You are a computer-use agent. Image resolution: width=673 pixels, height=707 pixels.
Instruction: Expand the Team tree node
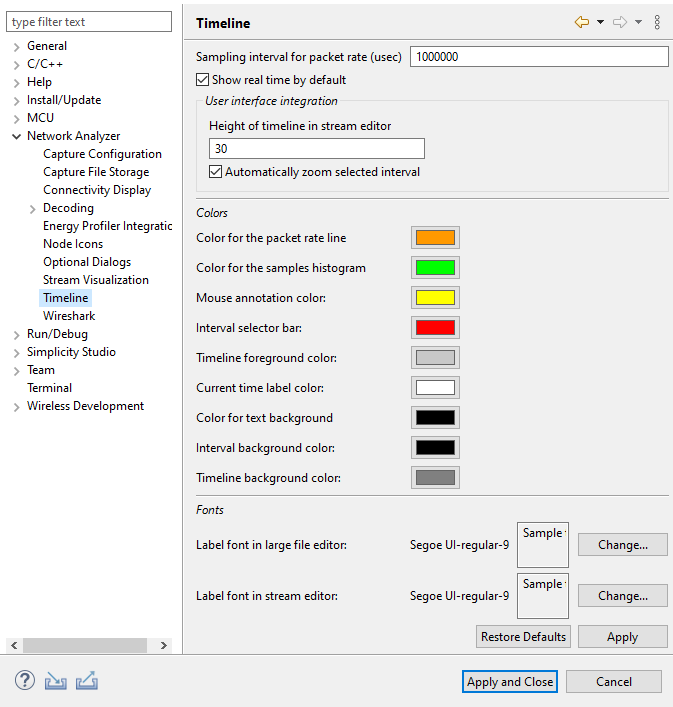[17, 371]
